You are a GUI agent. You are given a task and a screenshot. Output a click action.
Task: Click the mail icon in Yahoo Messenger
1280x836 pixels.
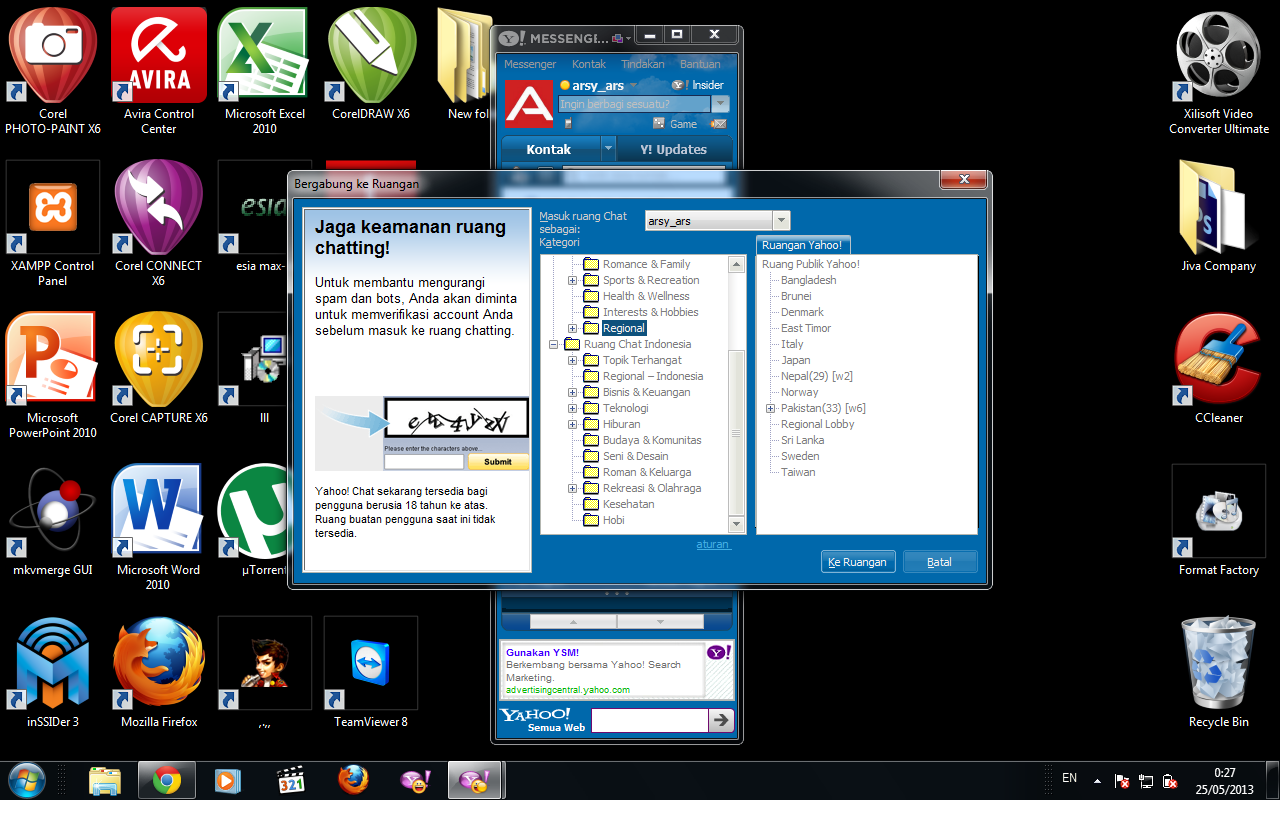click(718, 124)
